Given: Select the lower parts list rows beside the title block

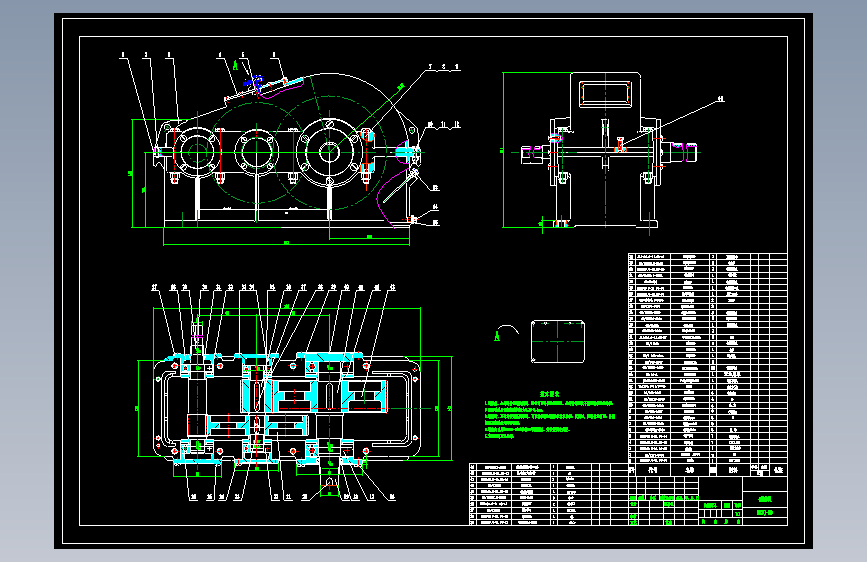Looking at the screenshot, I should (x=549, y=494).
